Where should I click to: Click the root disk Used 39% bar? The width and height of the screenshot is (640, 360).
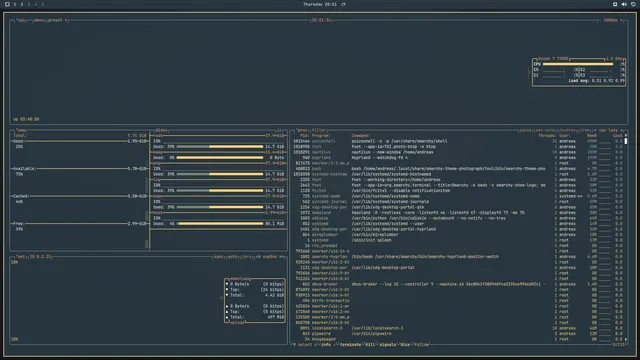[x=220, y=147]
